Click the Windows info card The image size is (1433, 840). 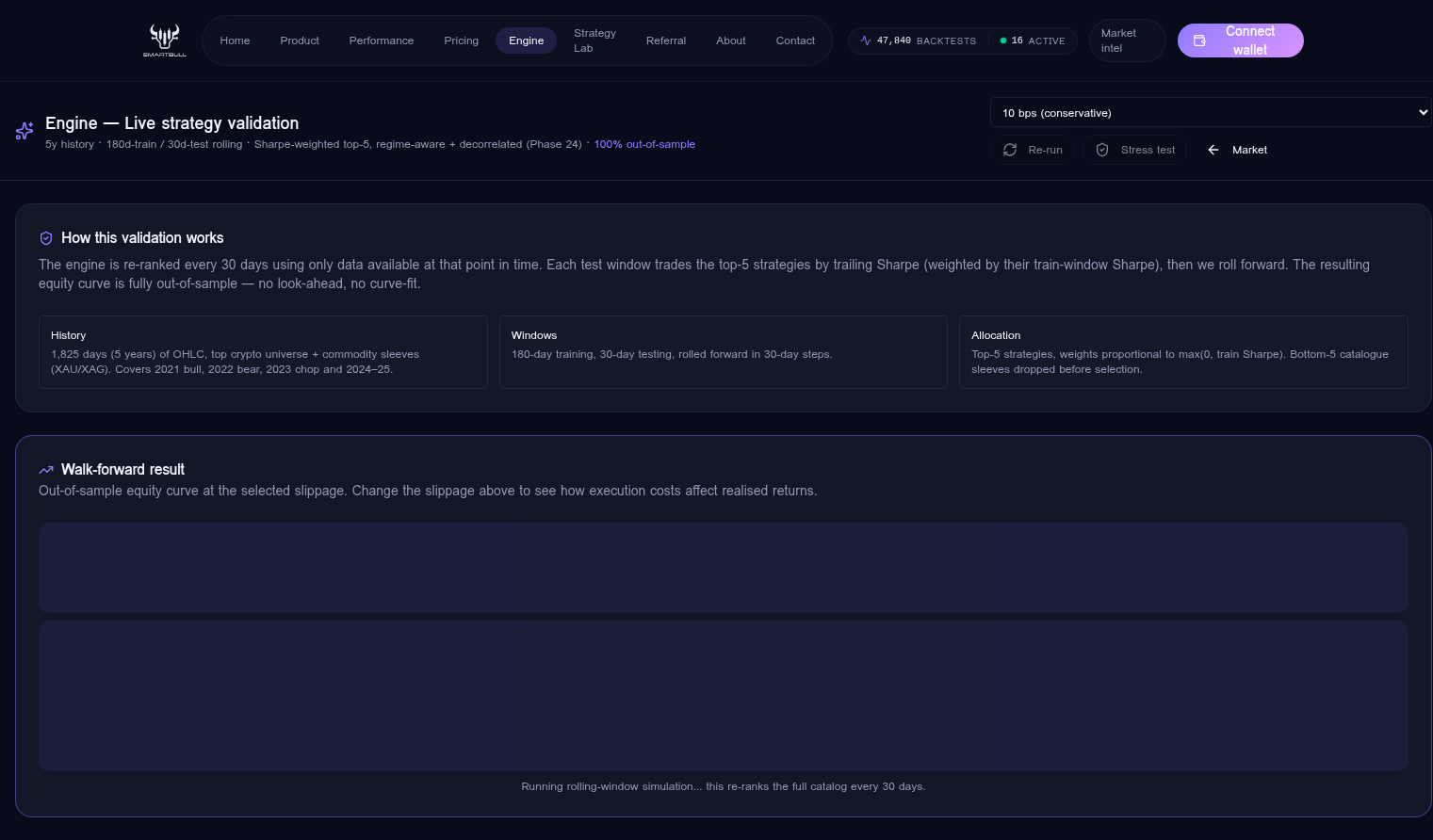[x=724, y=352]
